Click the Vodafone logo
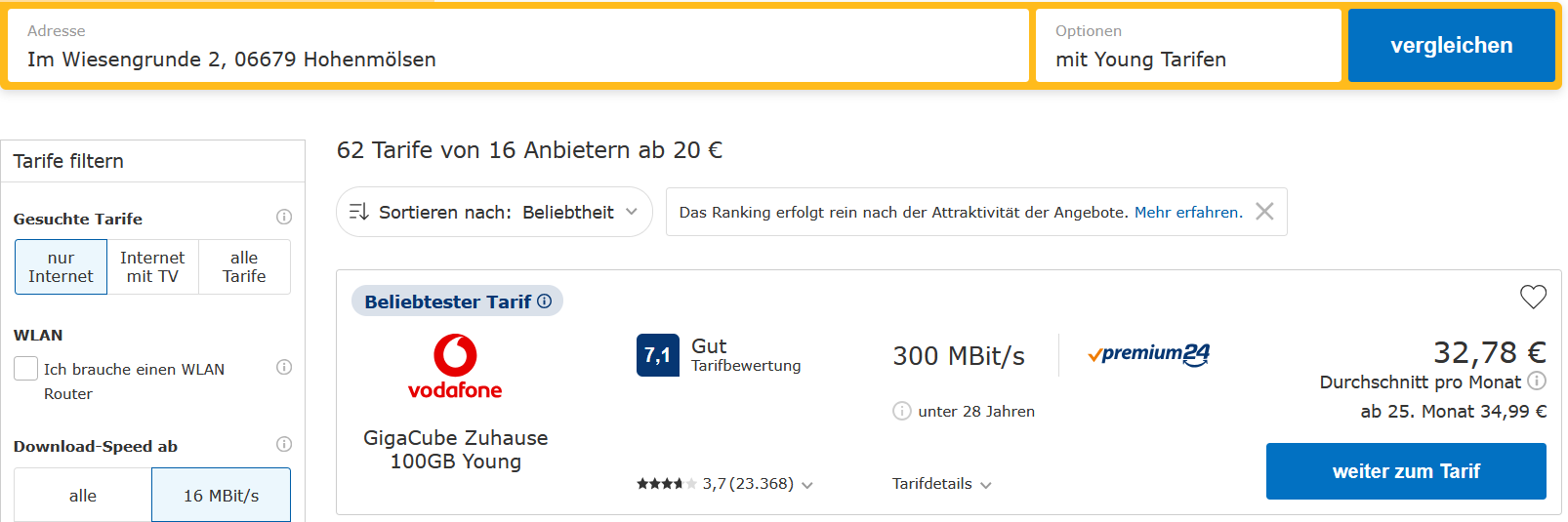The height and width of the screenshot is (522, 1568). pos(455,366)
